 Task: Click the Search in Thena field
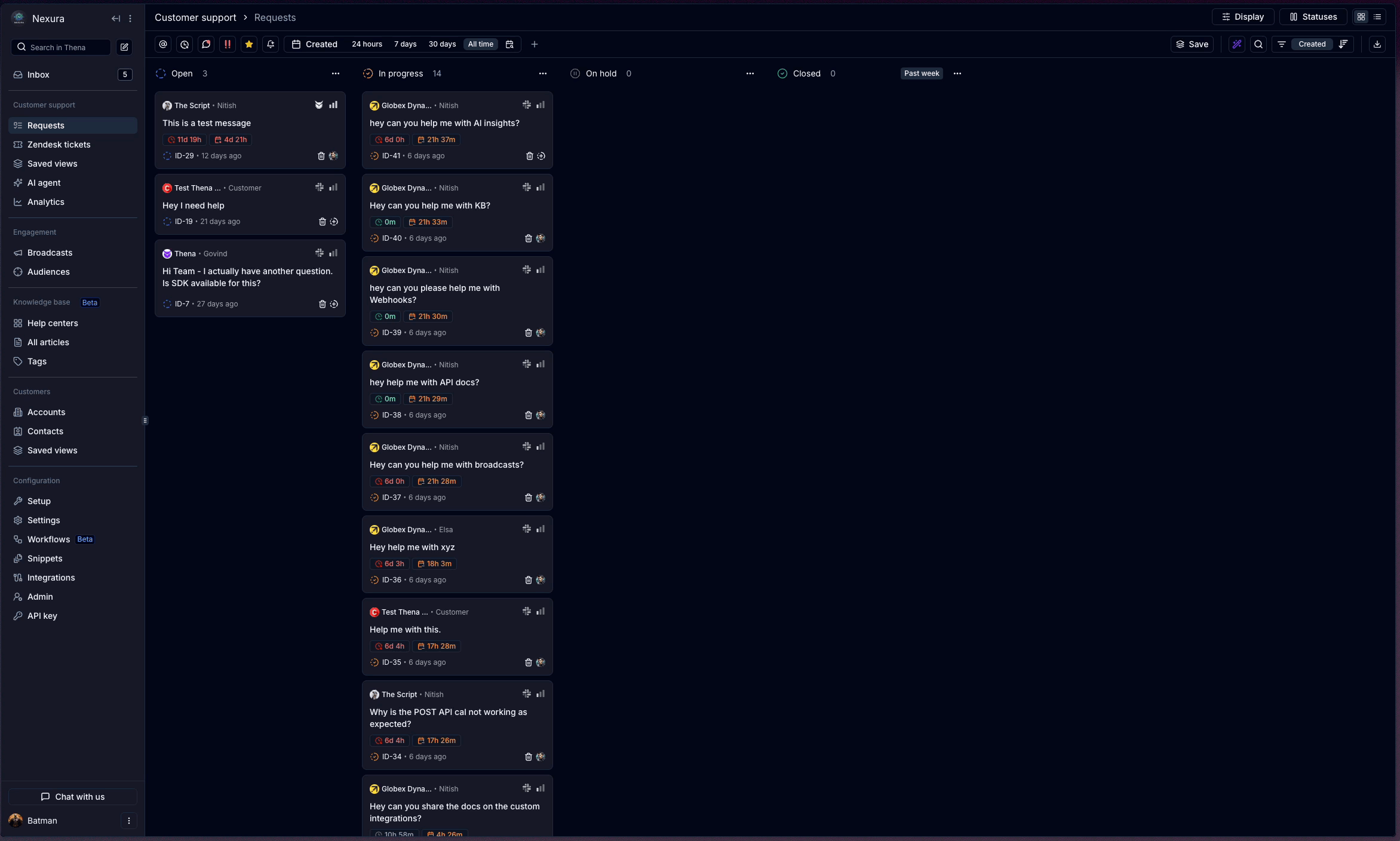point(61,47)
